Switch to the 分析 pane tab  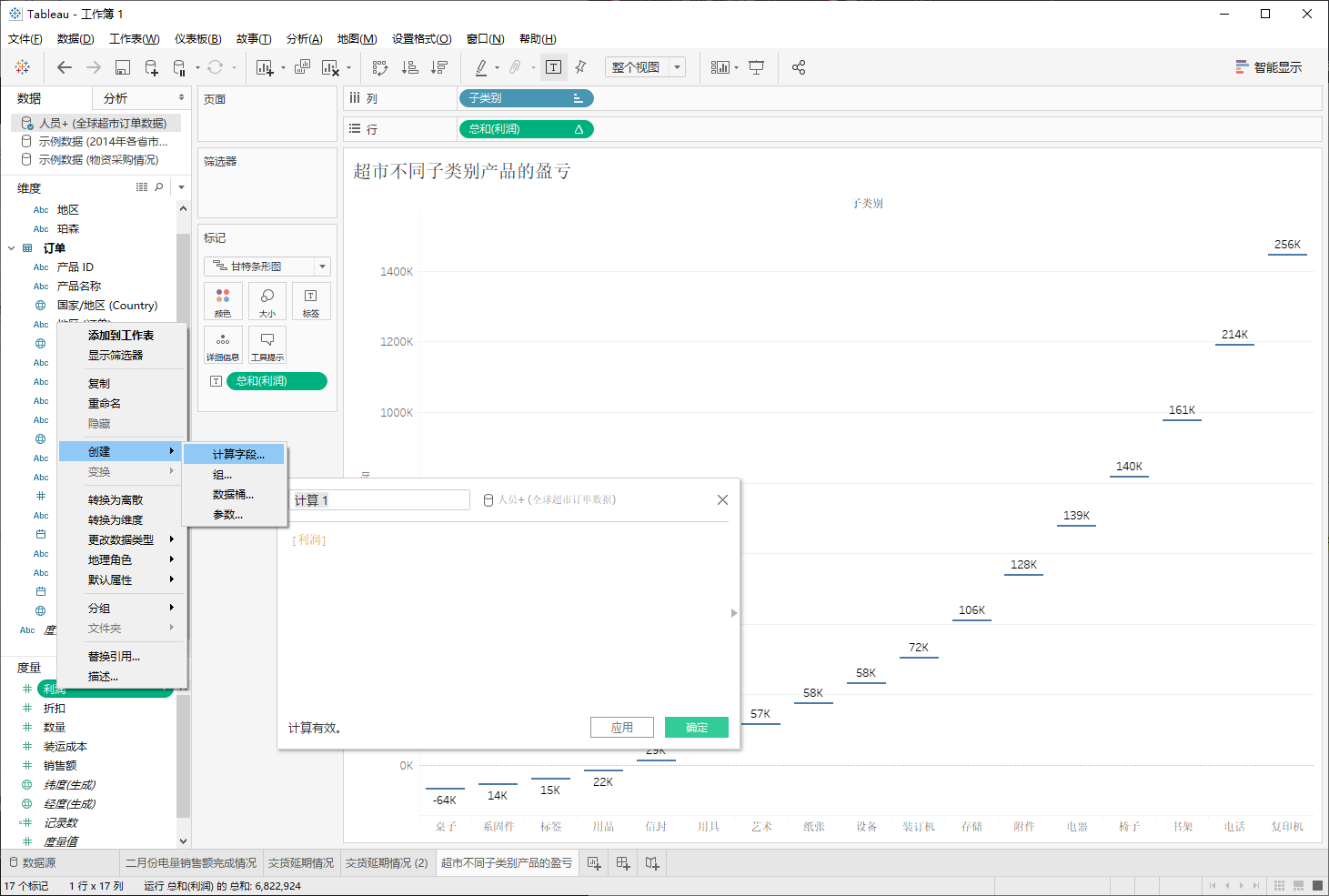tap(116, 98)
